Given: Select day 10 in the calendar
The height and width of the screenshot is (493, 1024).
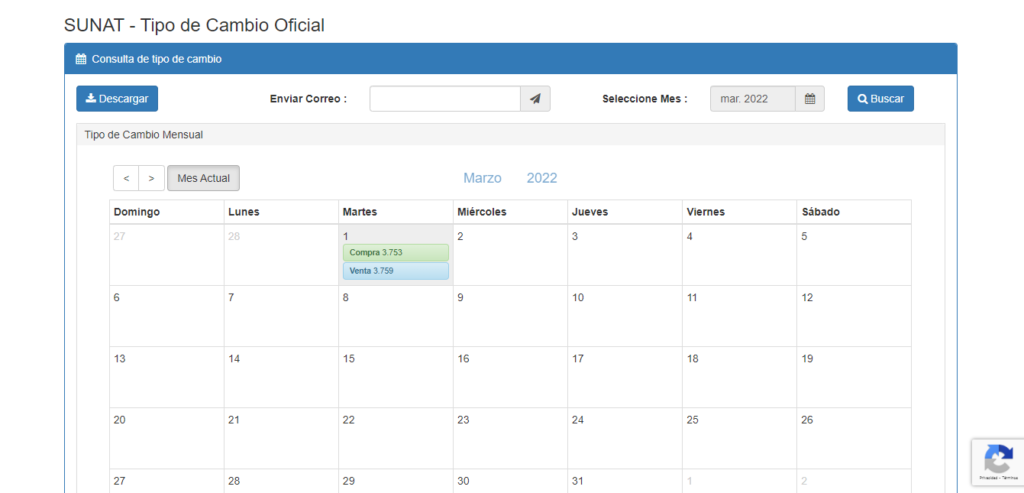Looking at the screenshot, I should pyautogui.click(x=625, y=316).
